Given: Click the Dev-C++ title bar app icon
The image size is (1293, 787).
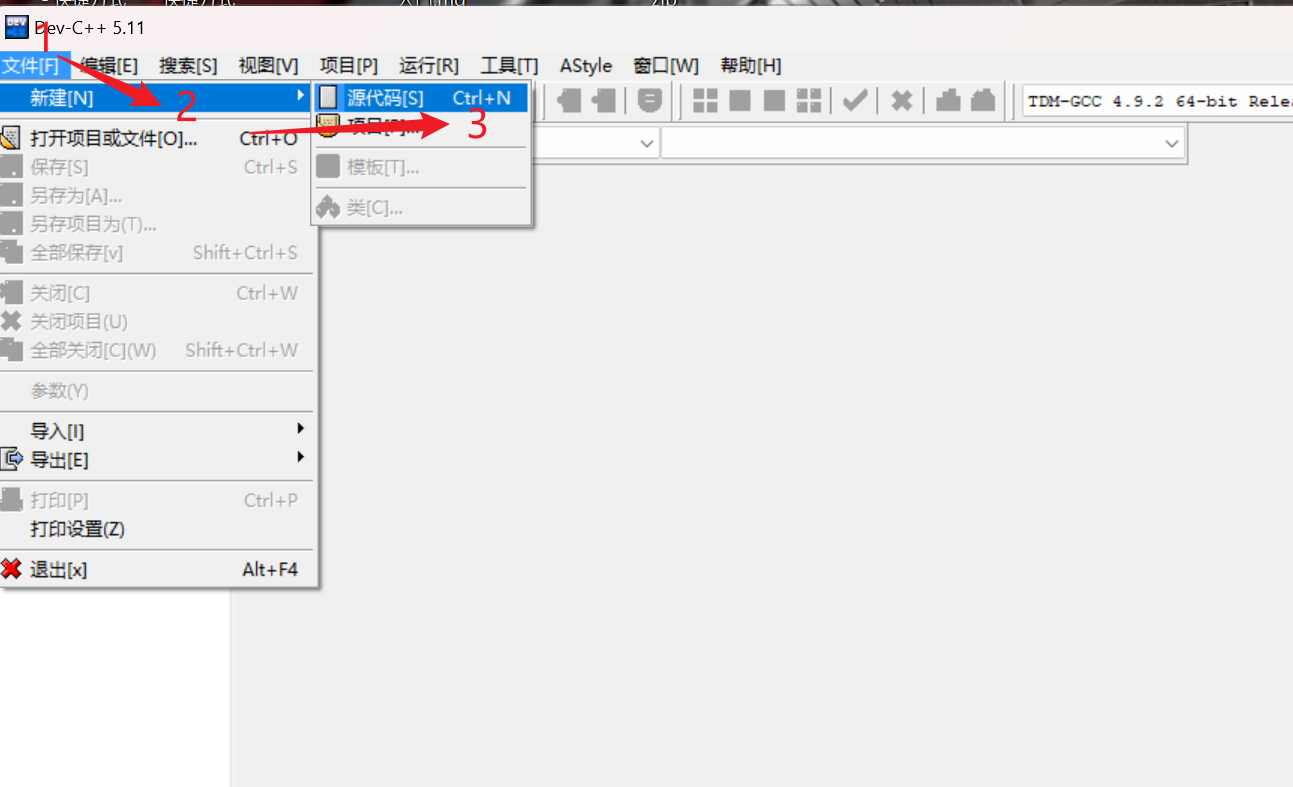Looking at the screenshot, I should 17,28.
